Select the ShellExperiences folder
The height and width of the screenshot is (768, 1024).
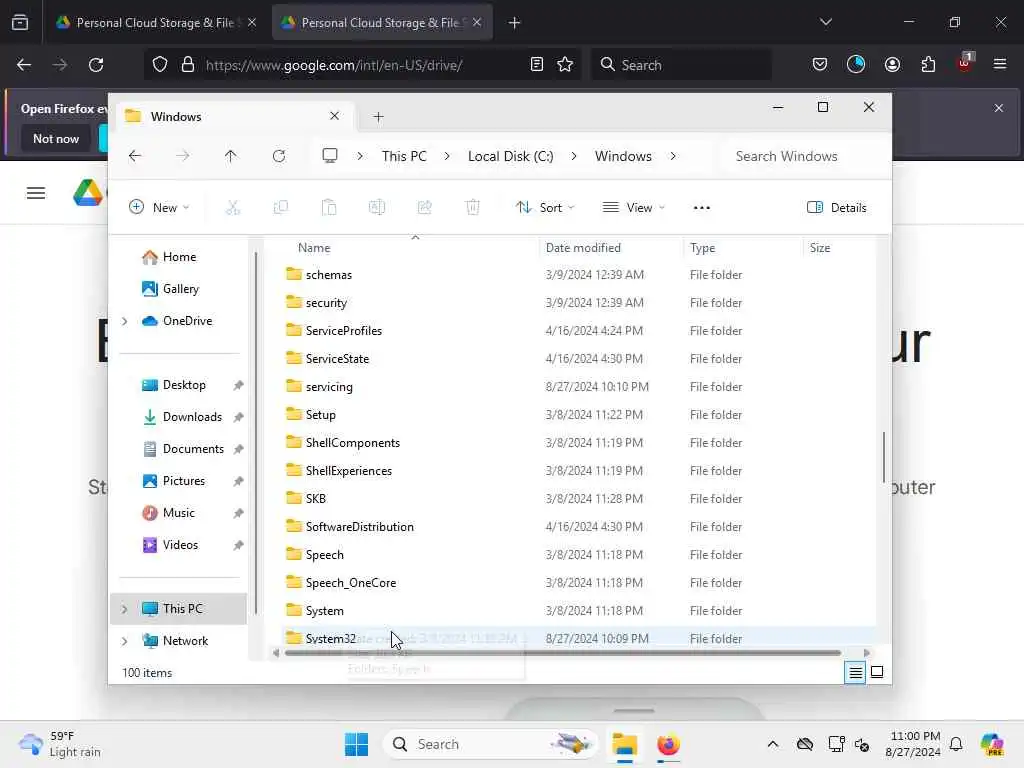349,471
